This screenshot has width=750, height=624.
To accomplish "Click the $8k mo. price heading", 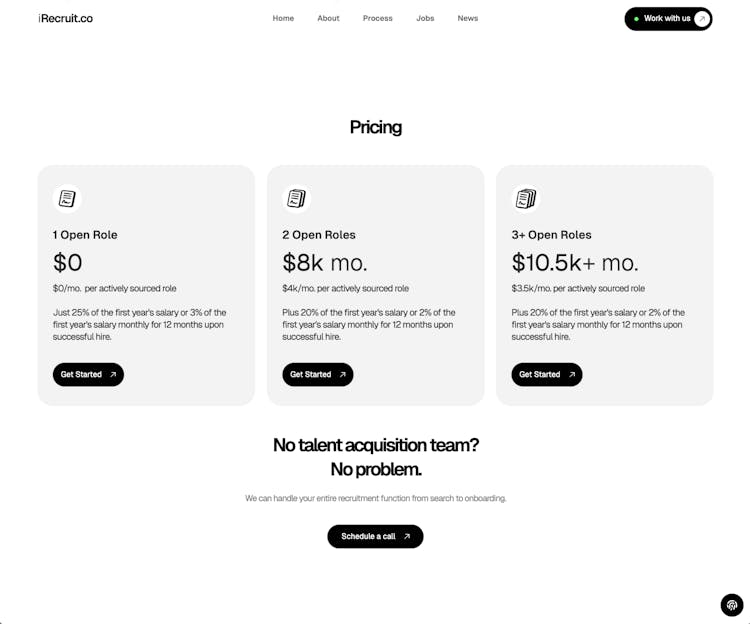I will tap(325, 263).
